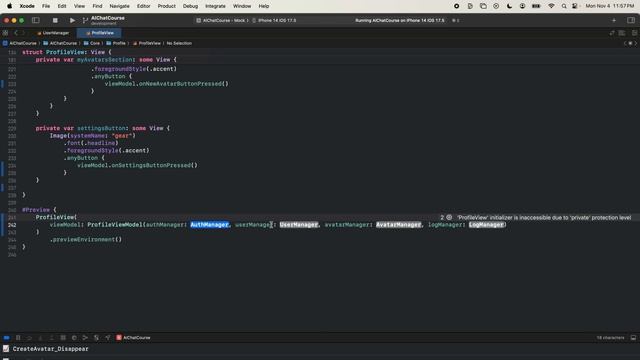Open the Integrate menu

[215, 6]
